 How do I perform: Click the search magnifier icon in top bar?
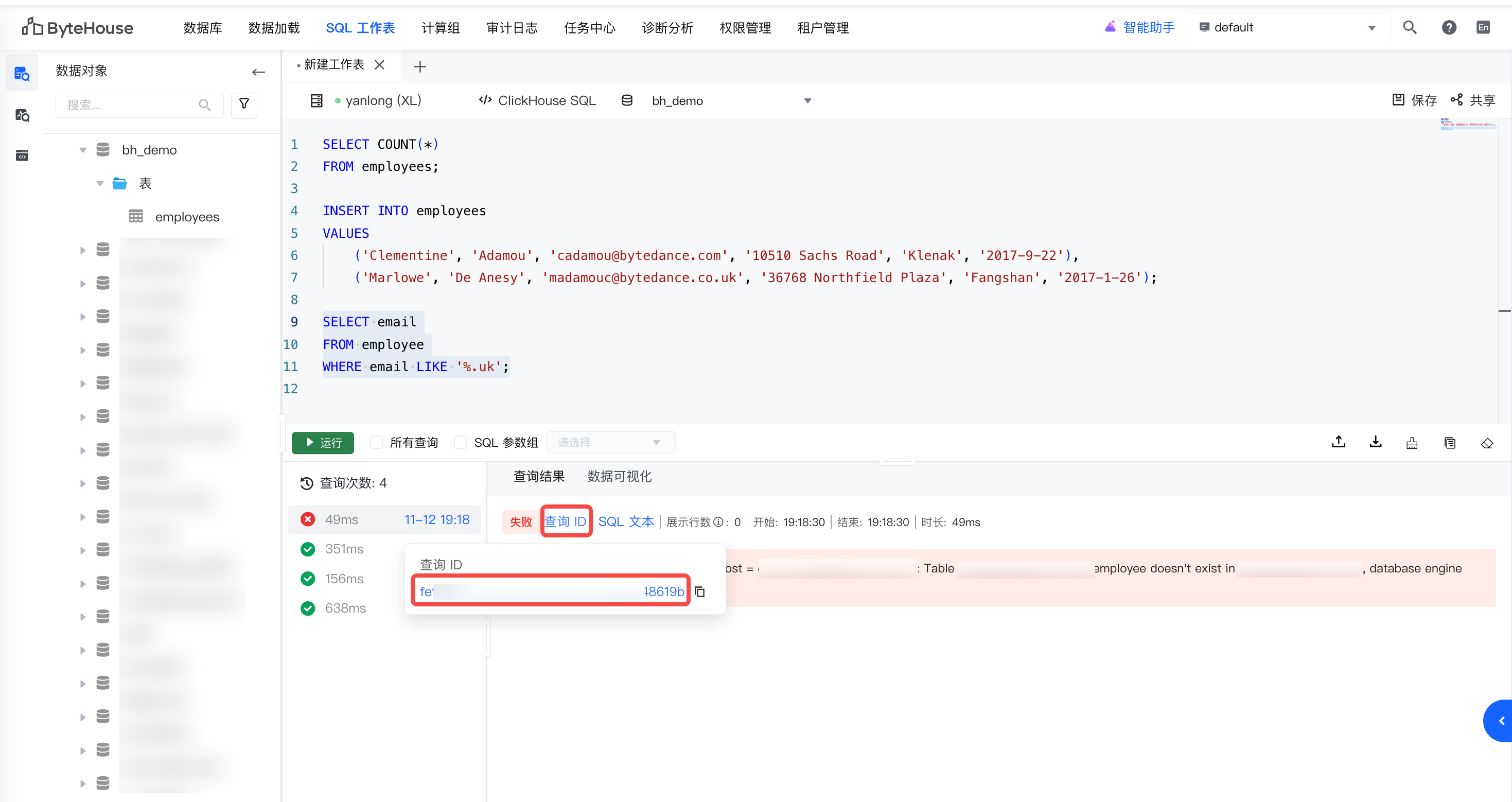[1409, 28]
